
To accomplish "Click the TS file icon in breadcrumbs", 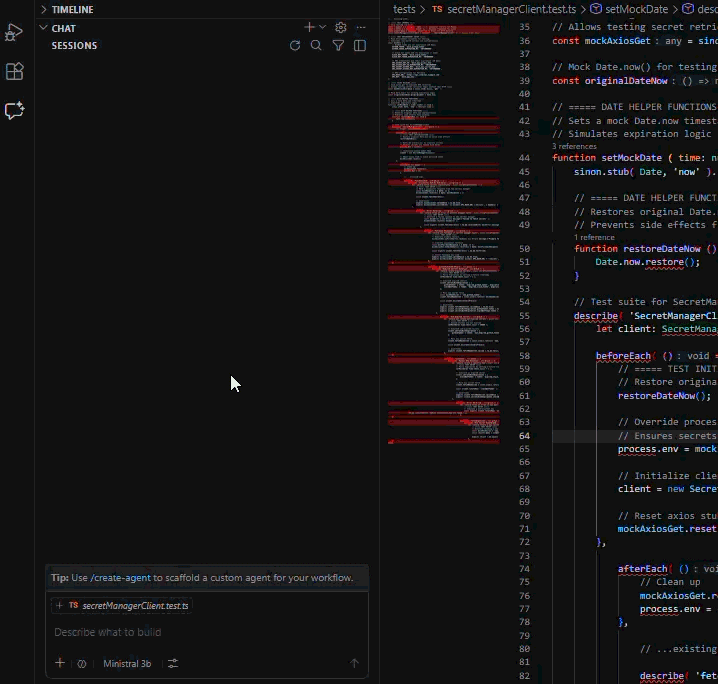I will coord(437,9).
